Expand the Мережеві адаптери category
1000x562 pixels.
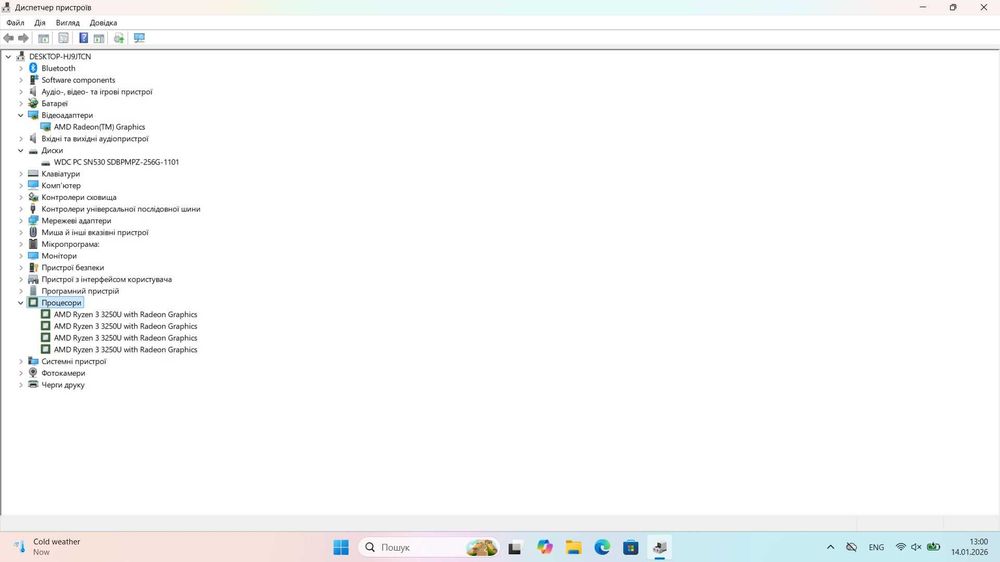20,221
